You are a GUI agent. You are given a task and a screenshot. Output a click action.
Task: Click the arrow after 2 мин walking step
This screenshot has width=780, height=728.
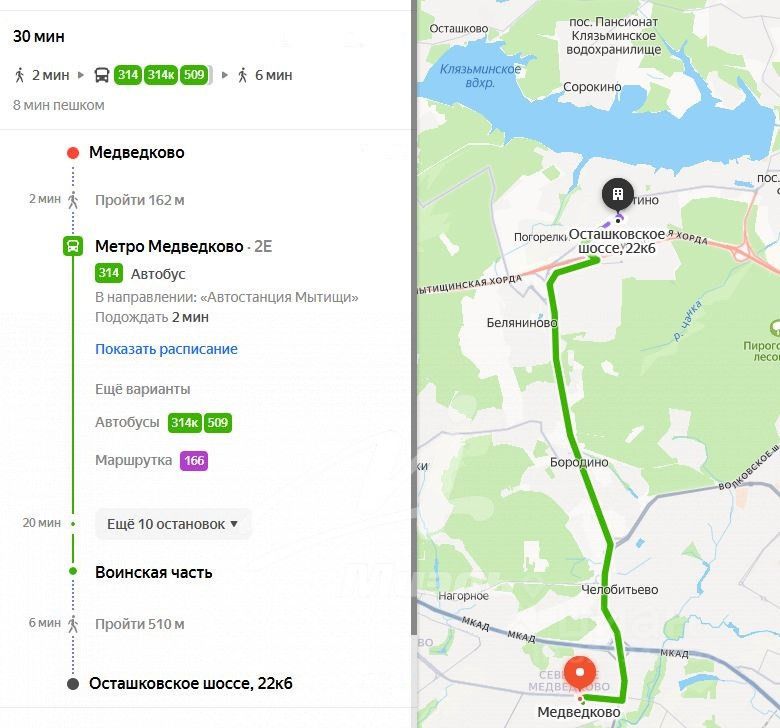(81, 75)
